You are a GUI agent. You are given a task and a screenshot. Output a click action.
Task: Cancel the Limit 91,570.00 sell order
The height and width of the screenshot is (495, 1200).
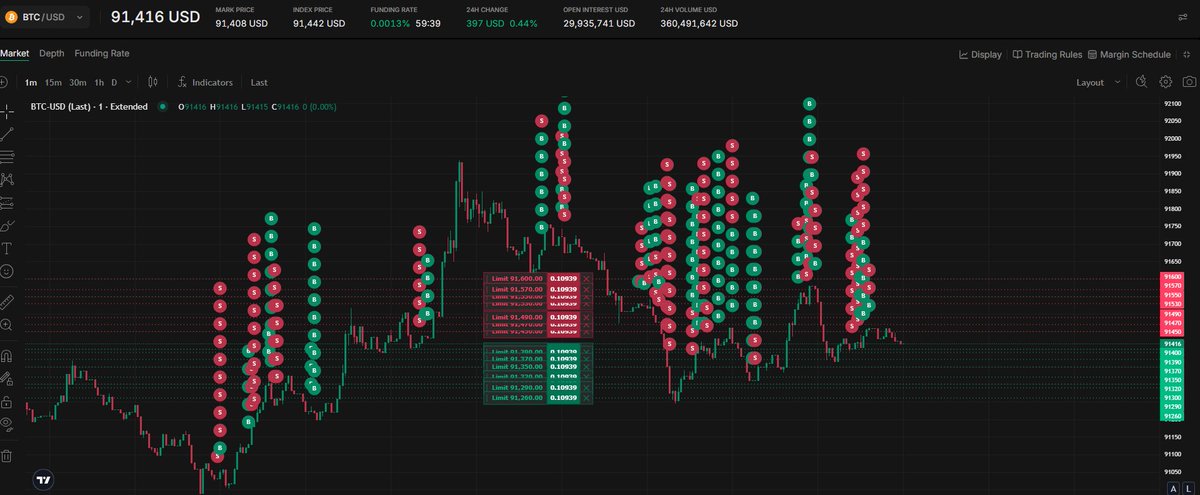(587, 288)
